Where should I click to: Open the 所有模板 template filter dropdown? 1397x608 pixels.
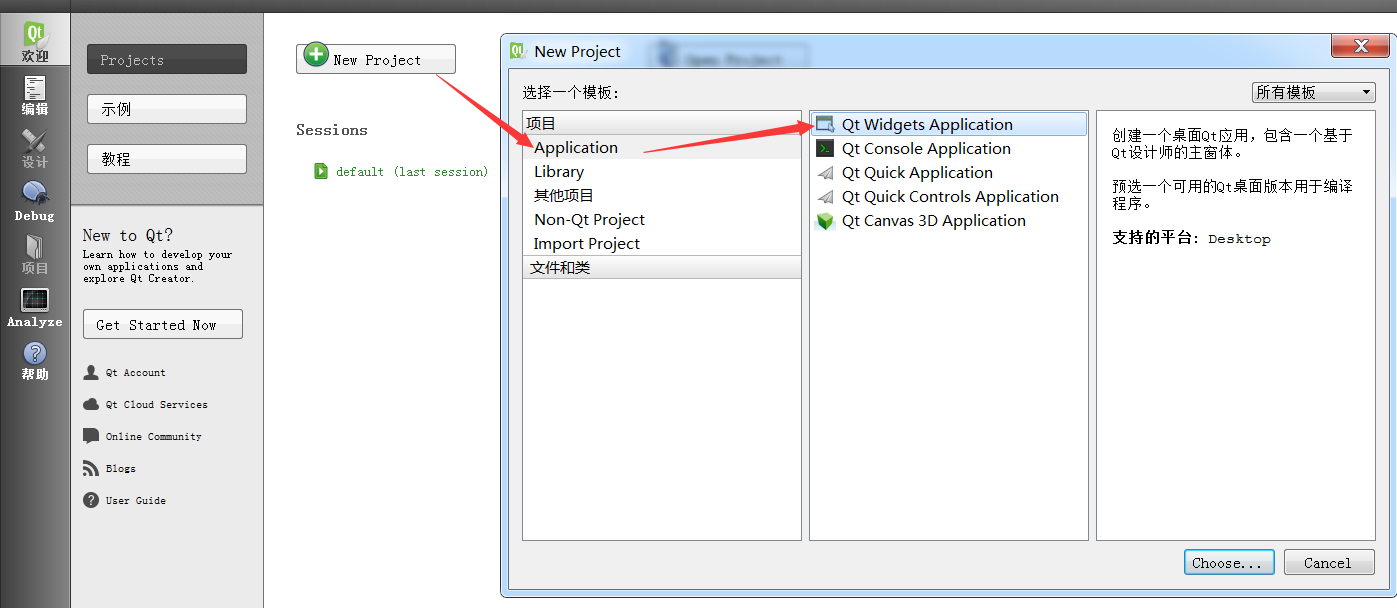click(x=1314, y=92)
